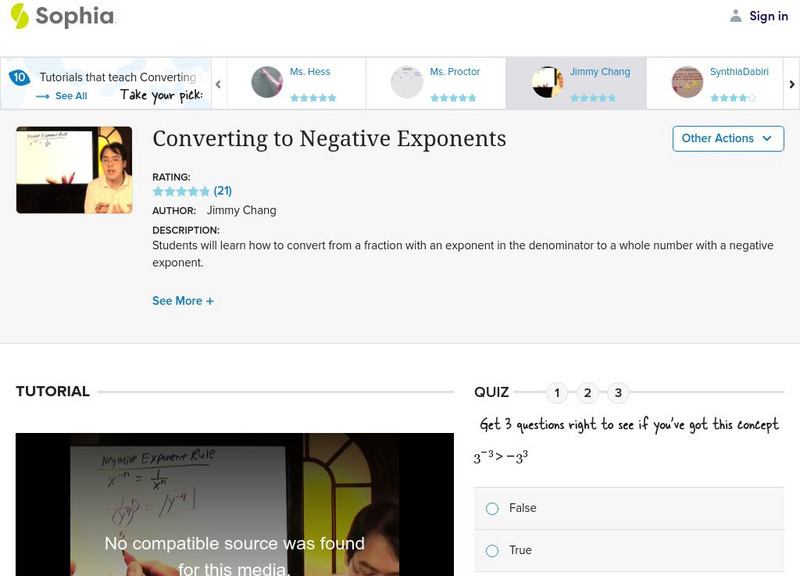
Task: Open the Other Actions dropdown
Action: (x=727, y=139)
